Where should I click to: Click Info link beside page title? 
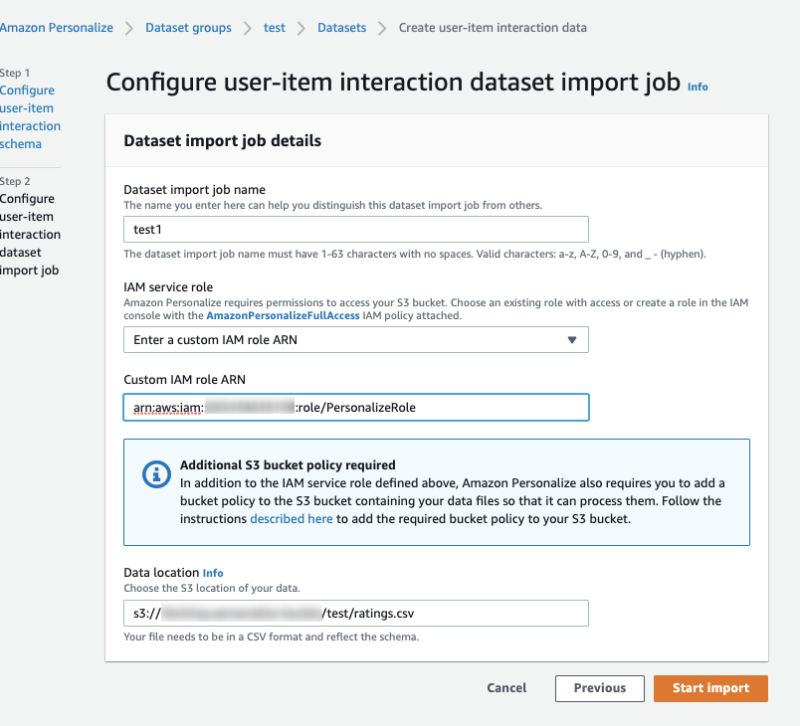pos(697,87)
